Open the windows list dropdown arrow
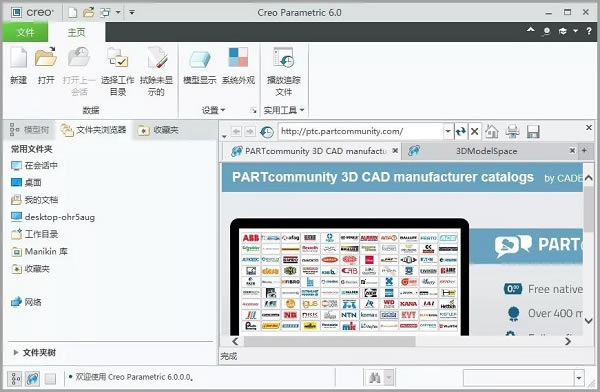Viewport: 600px width, 392px height. coord(118,13)
